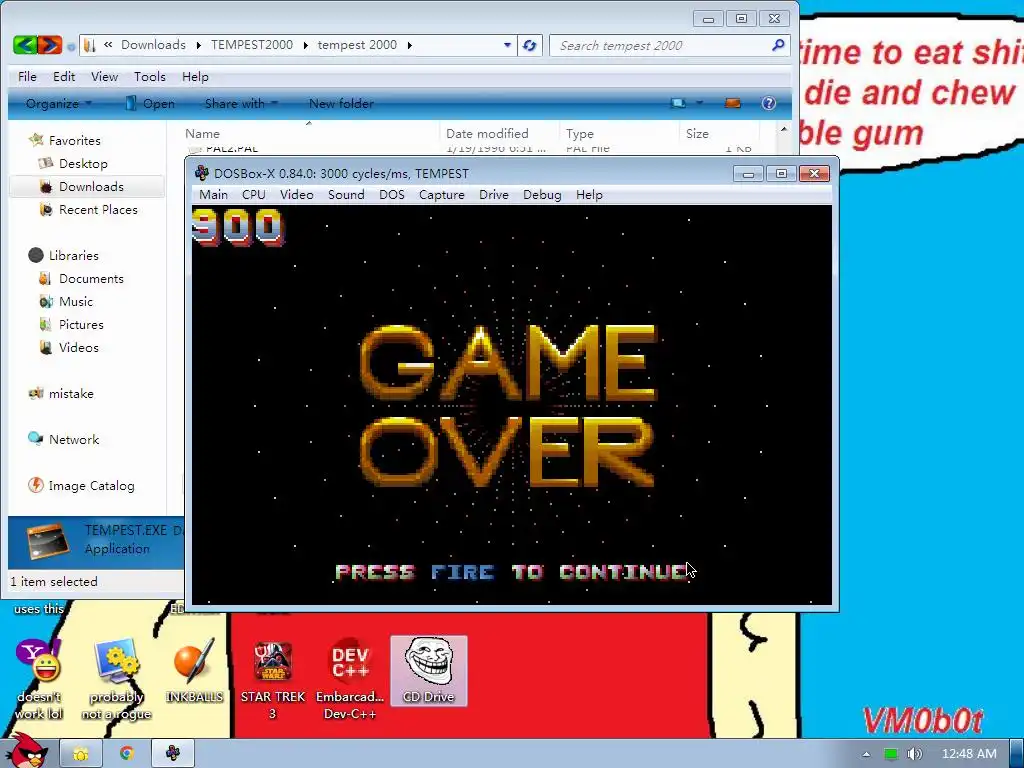Open the Debug menu in DOSBox-X

(x=542, y=195)
